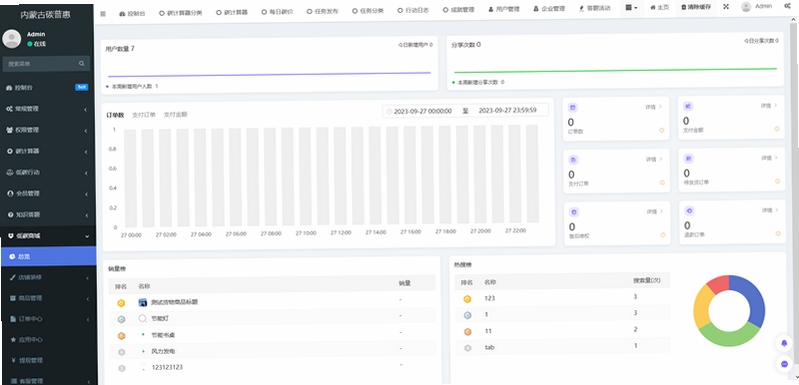Click the search magnifier icon in sidebar
The image size is (799, 385).
pyautogui.click(x=82, y=64)
